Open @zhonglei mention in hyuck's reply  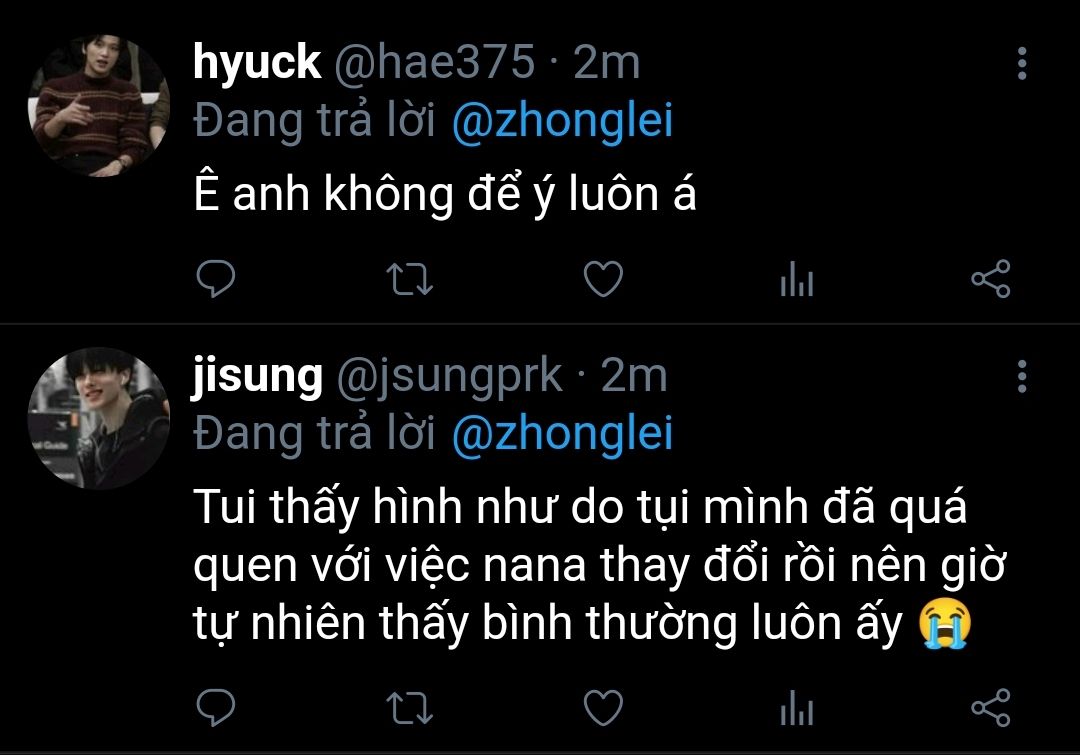click(x=562, y=121)
